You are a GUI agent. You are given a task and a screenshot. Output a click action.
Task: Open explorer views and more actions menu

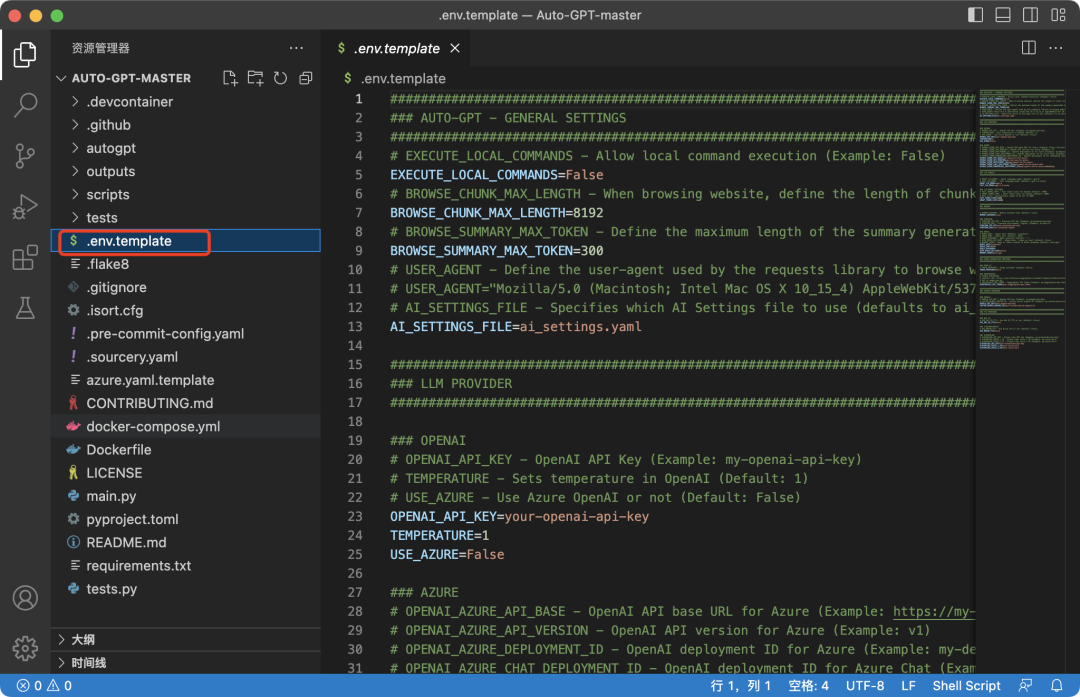[296, 48]
